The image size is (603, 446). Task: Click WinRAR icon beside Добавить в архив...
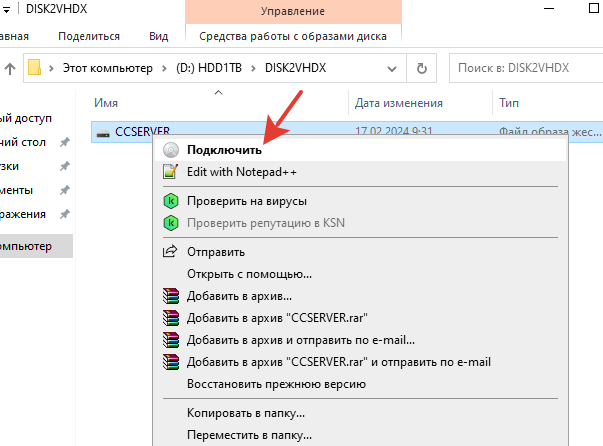[171, 296]
